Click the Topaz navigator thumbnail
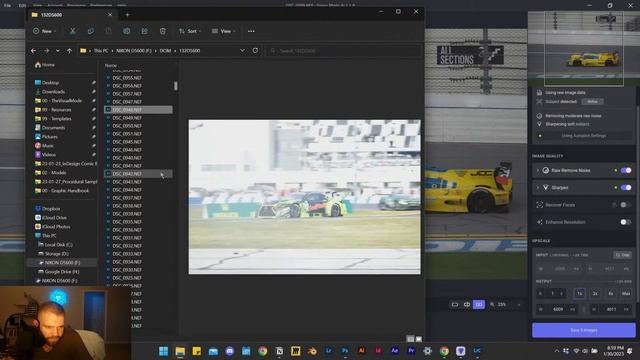The image size is (640, 360). [x=584, y=48]
